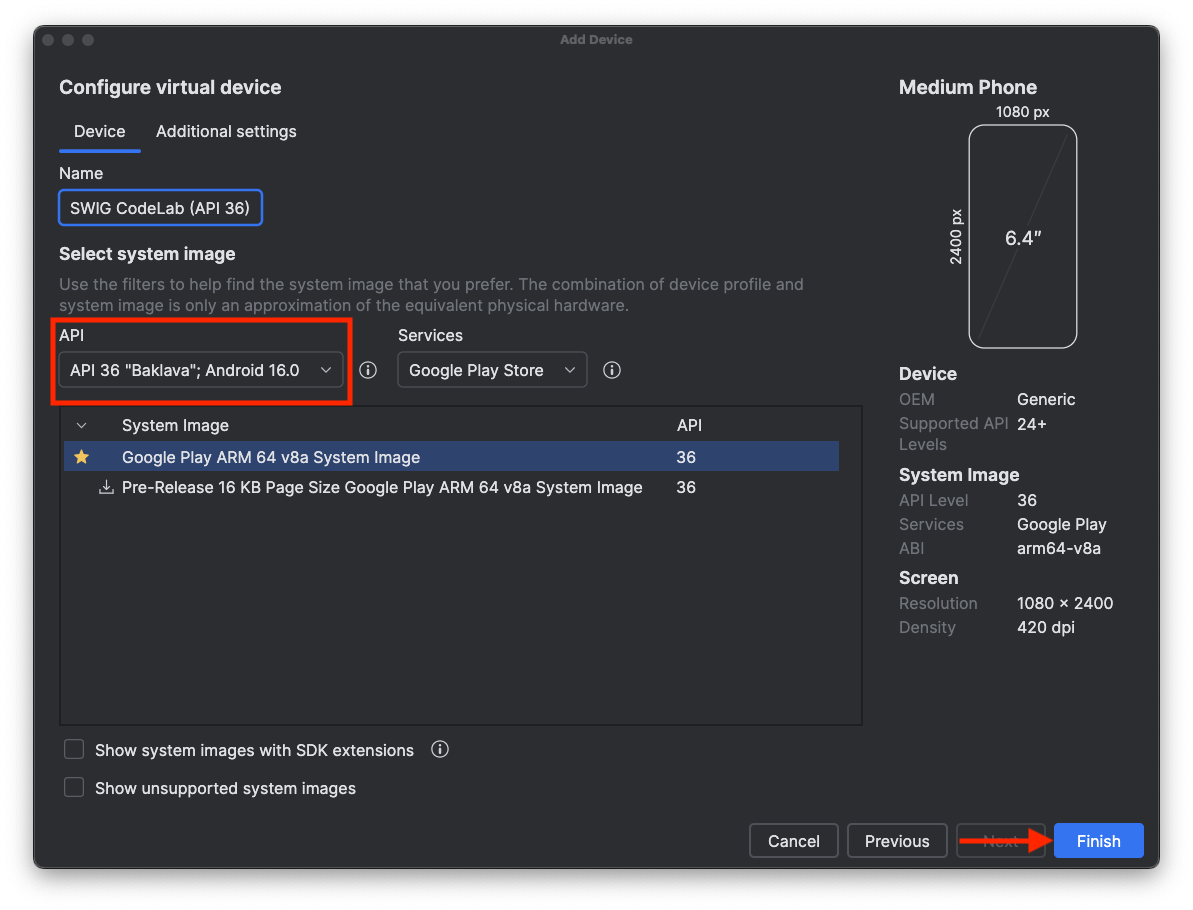
Task: Click the star to favorite the system image
Action: [x=83, y=457]
